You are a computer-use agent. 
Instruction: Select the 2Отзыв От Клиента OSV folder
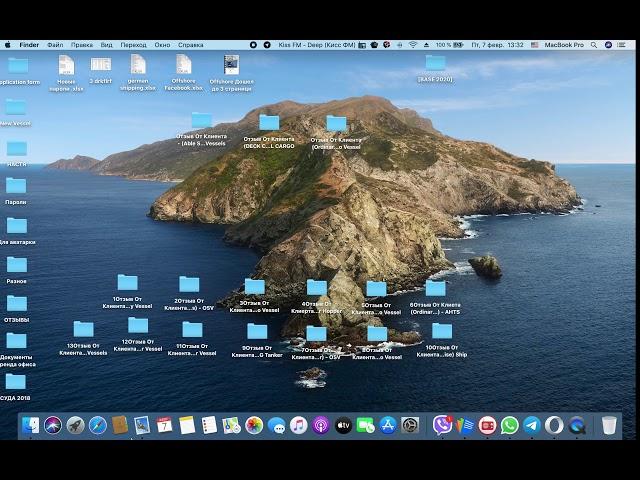189,293
